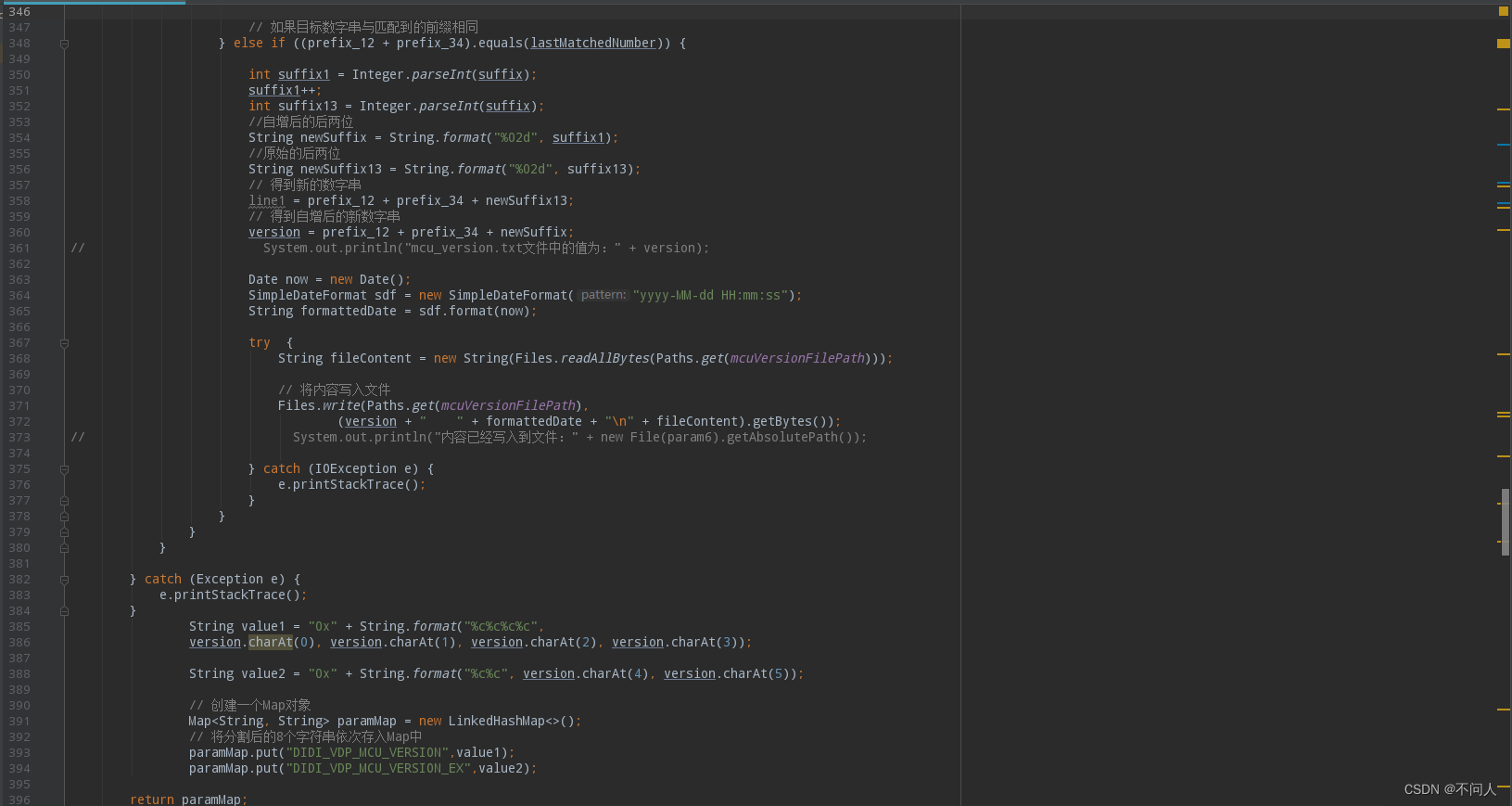Click 'suffix13' declaration on line 352
This screenshot has height=806, width=1512.
[x=308, y=107]
